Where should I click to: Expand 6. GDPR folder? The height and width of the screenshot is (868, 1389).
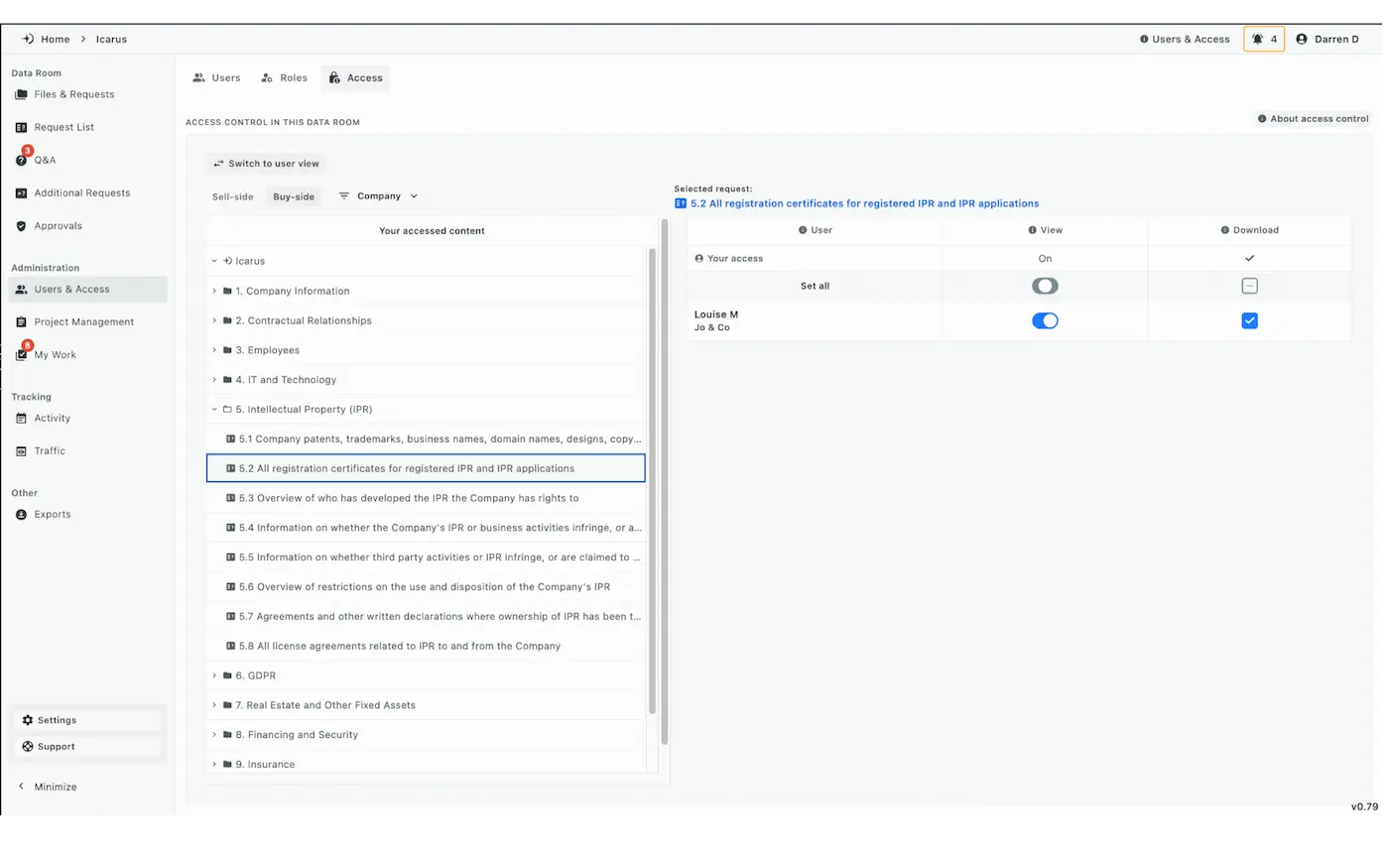pyautogui.click(x=214, y=676)
